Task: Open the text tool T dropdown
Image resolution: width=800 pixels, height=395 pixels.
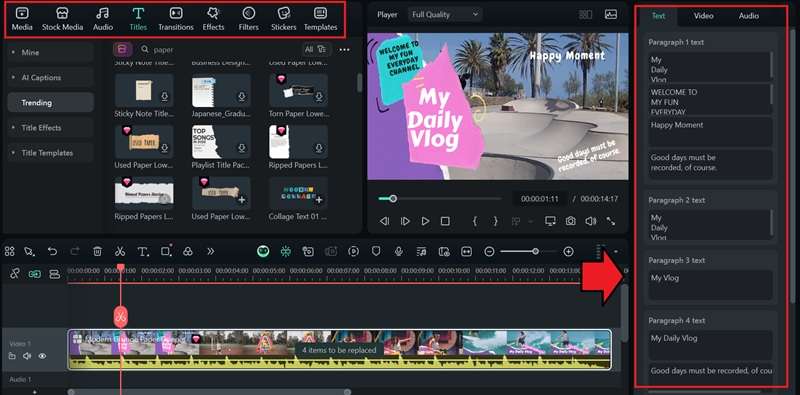Action: [143, 251]
